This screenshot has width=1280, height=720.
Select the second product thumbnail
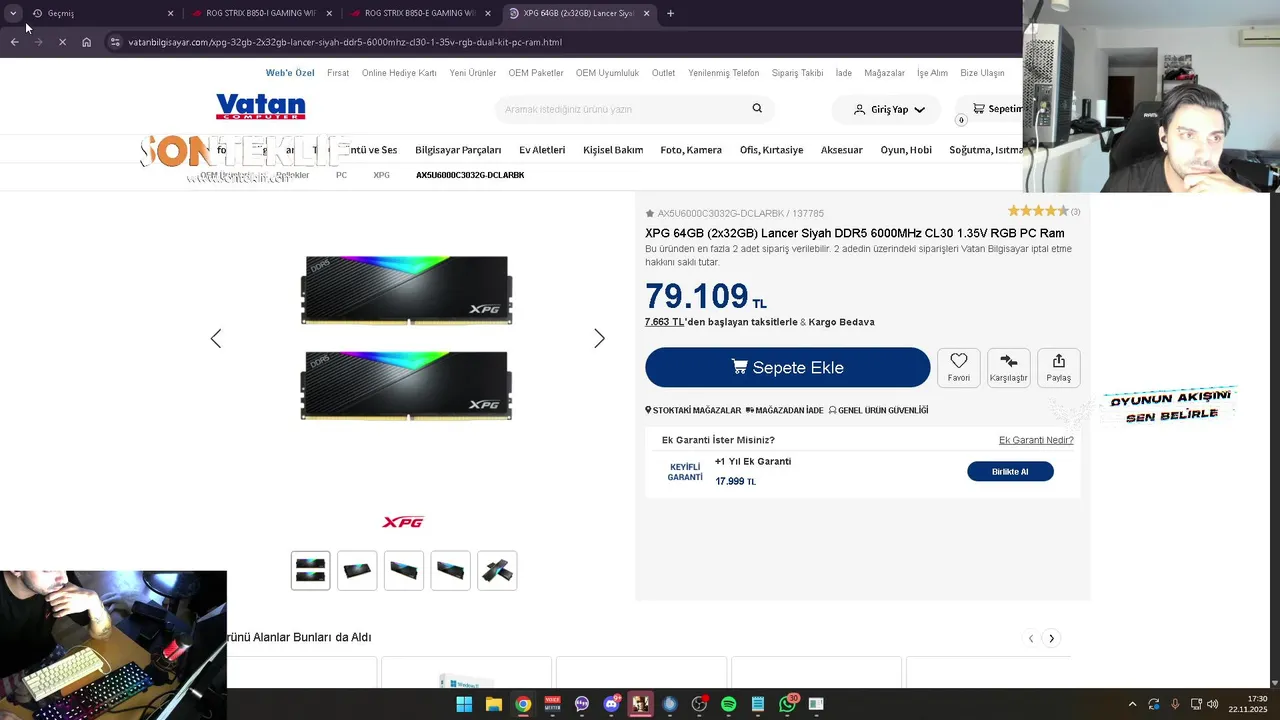(x=357, y=570)
